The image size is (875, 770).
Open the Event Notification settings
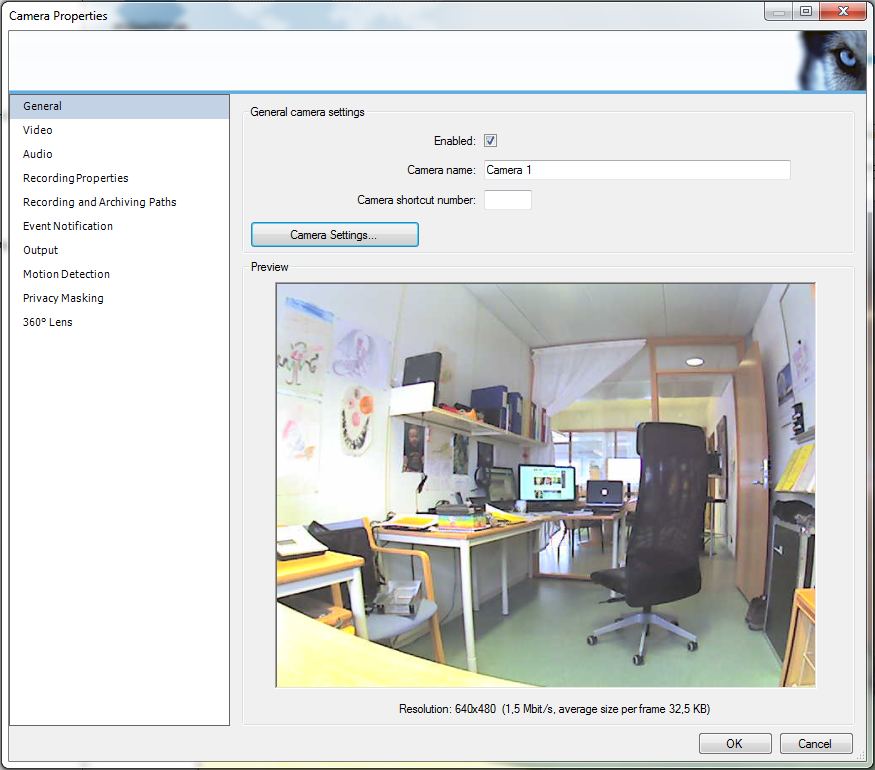(x=68, y=226)
